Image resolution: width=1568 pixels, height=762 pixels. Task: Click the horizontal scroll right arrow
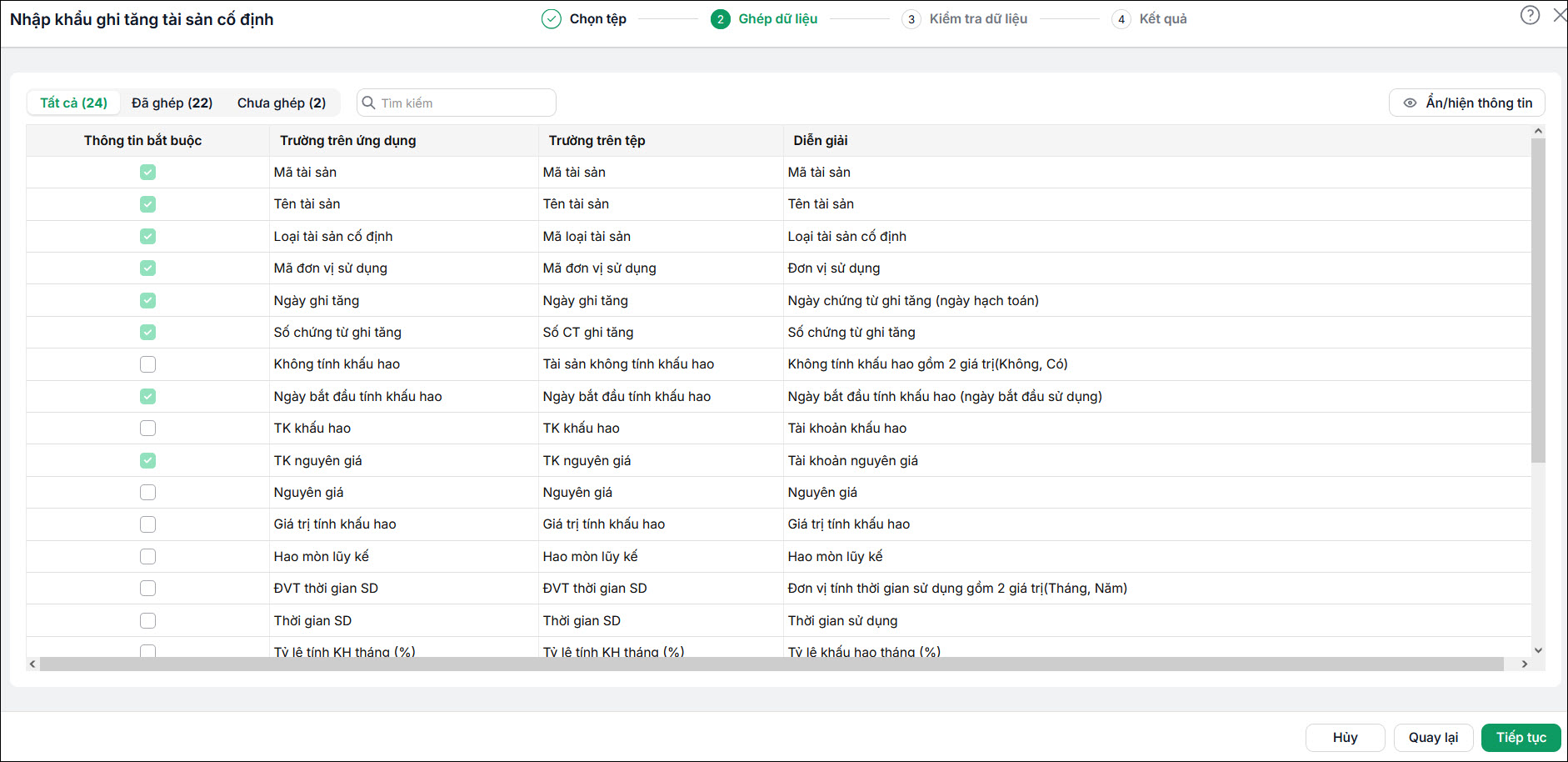coord(1525,664)
